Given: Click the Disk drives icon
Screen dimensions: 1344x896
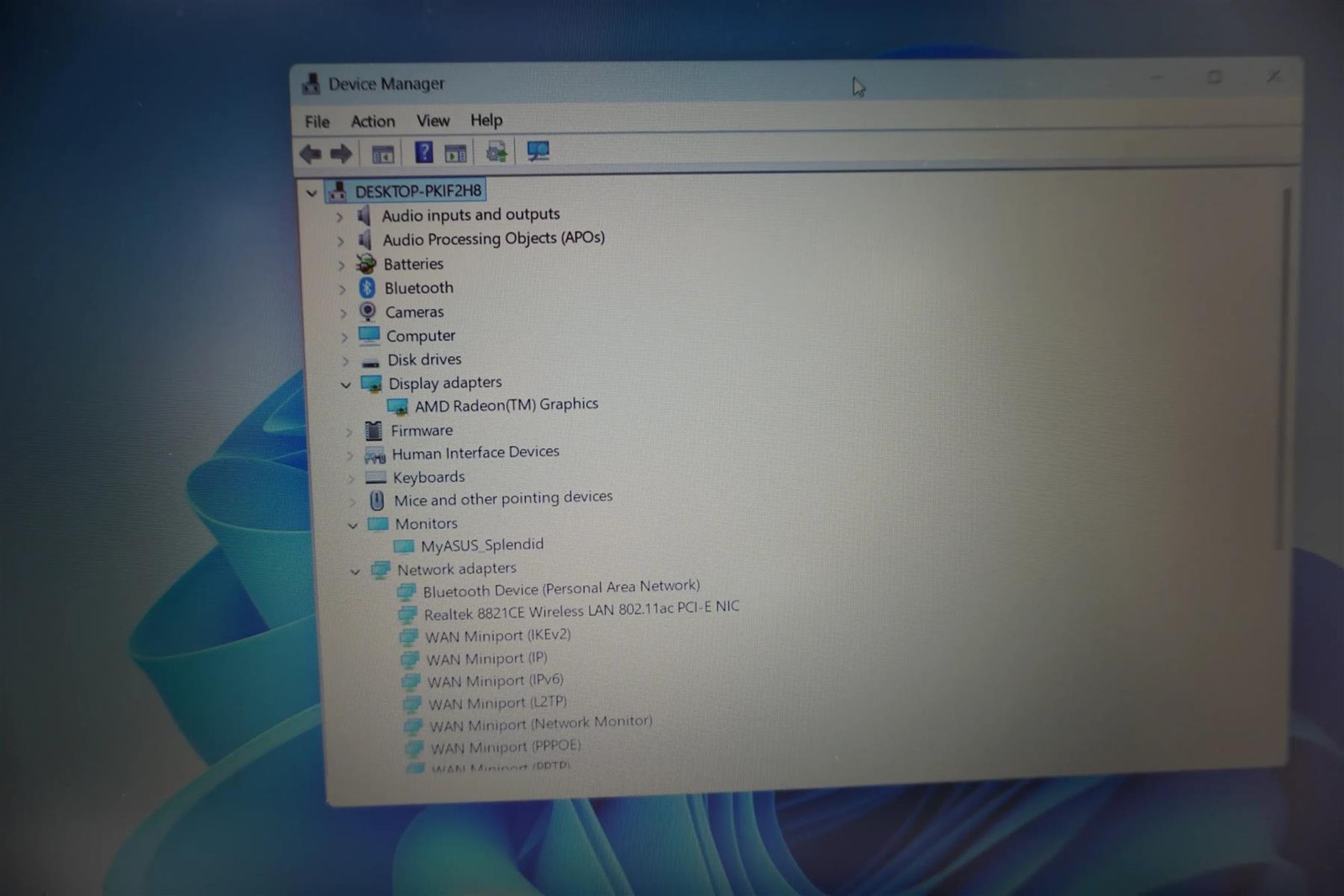Looking at the screenshot, I should 370,361.
